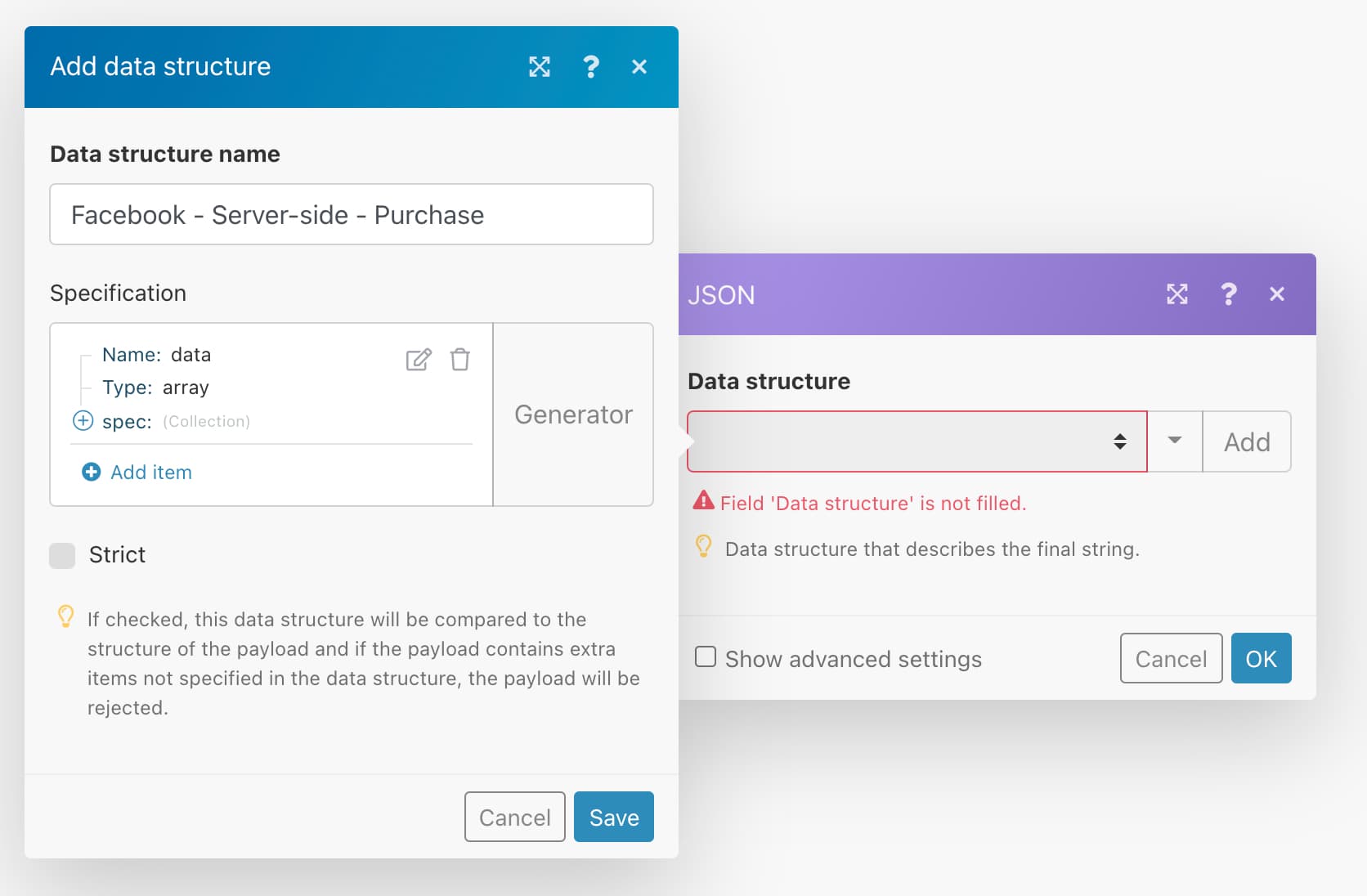Viewport: 1367px width, 896px height.
Task: Click the 'Specification' label
Action: (118, 293)
